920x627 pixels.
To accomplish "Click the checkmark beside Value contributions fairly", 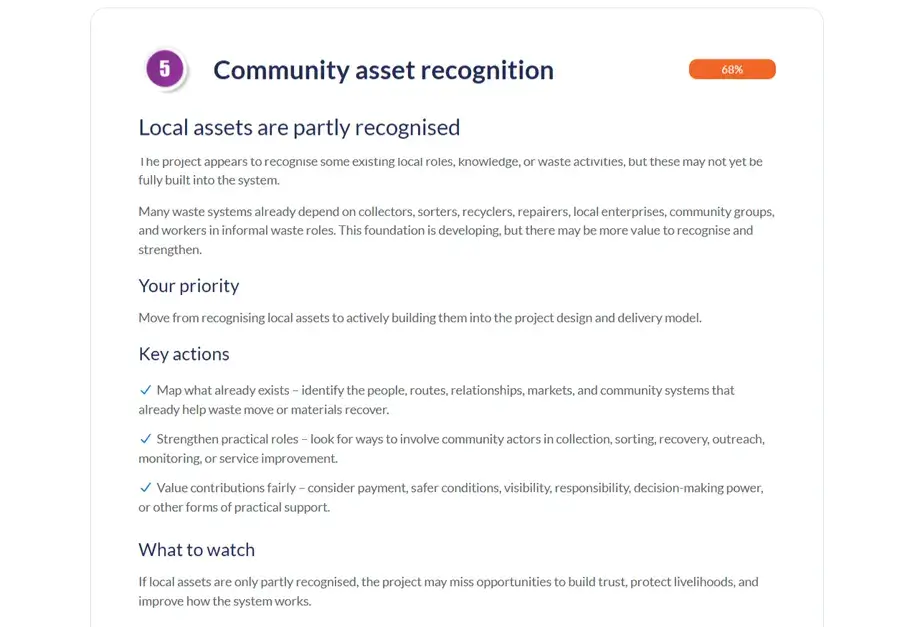I will 146,487.
